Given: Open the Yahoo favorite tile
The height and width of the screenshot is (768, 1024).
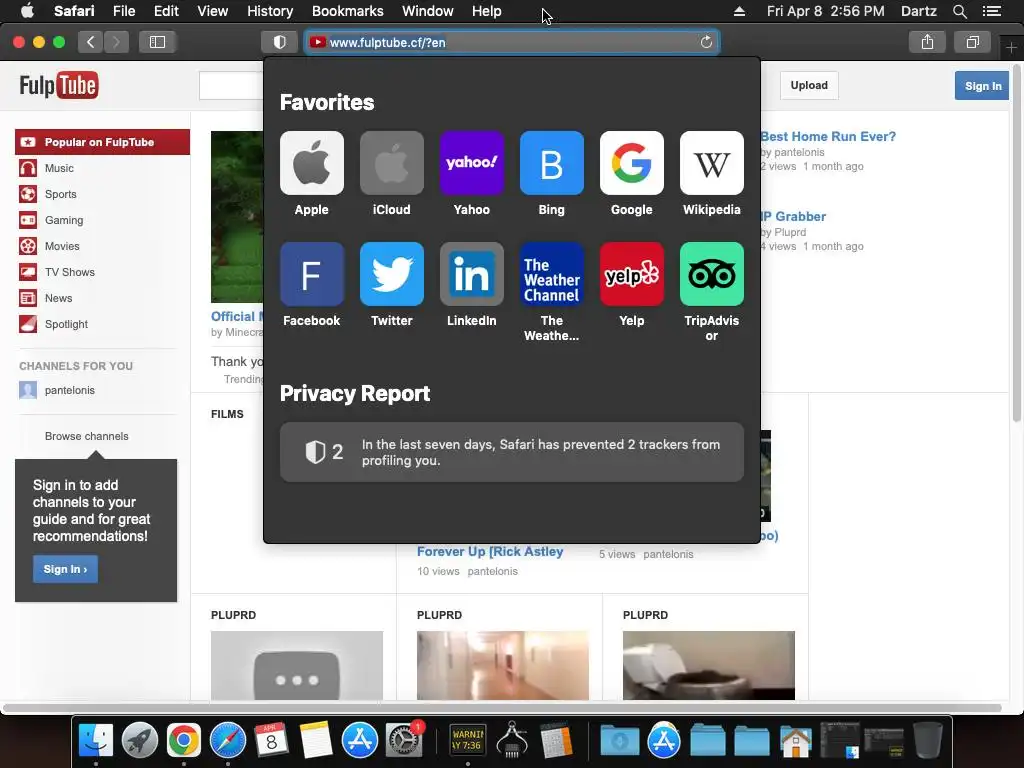Looking at the screenshot, I should point(472,163).
